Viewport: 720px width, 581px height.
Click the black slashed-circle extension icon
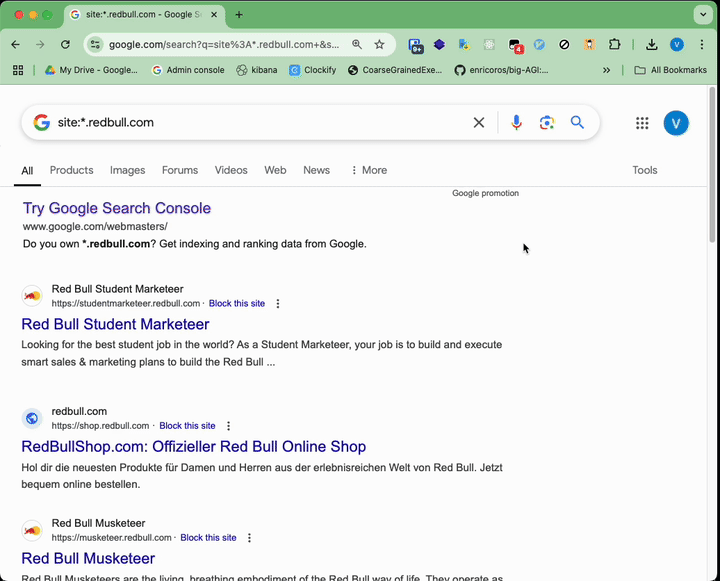pyautogui.click(x=564, y=45)
